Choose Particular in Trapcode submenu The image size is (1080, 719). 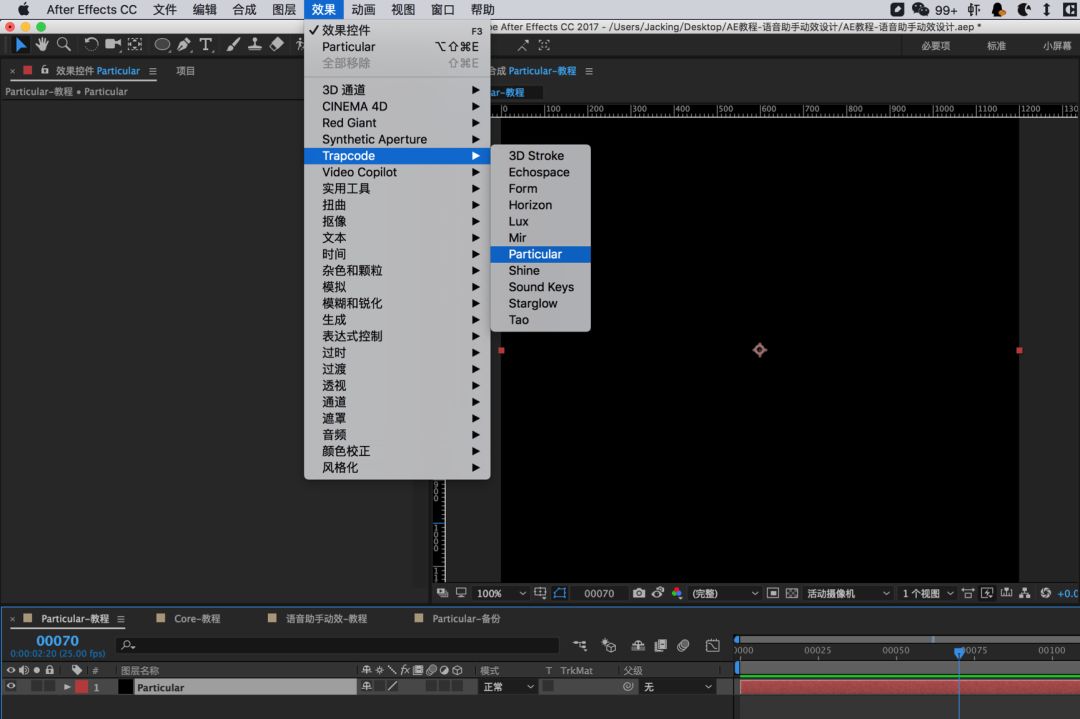click(x=540, y=254)
